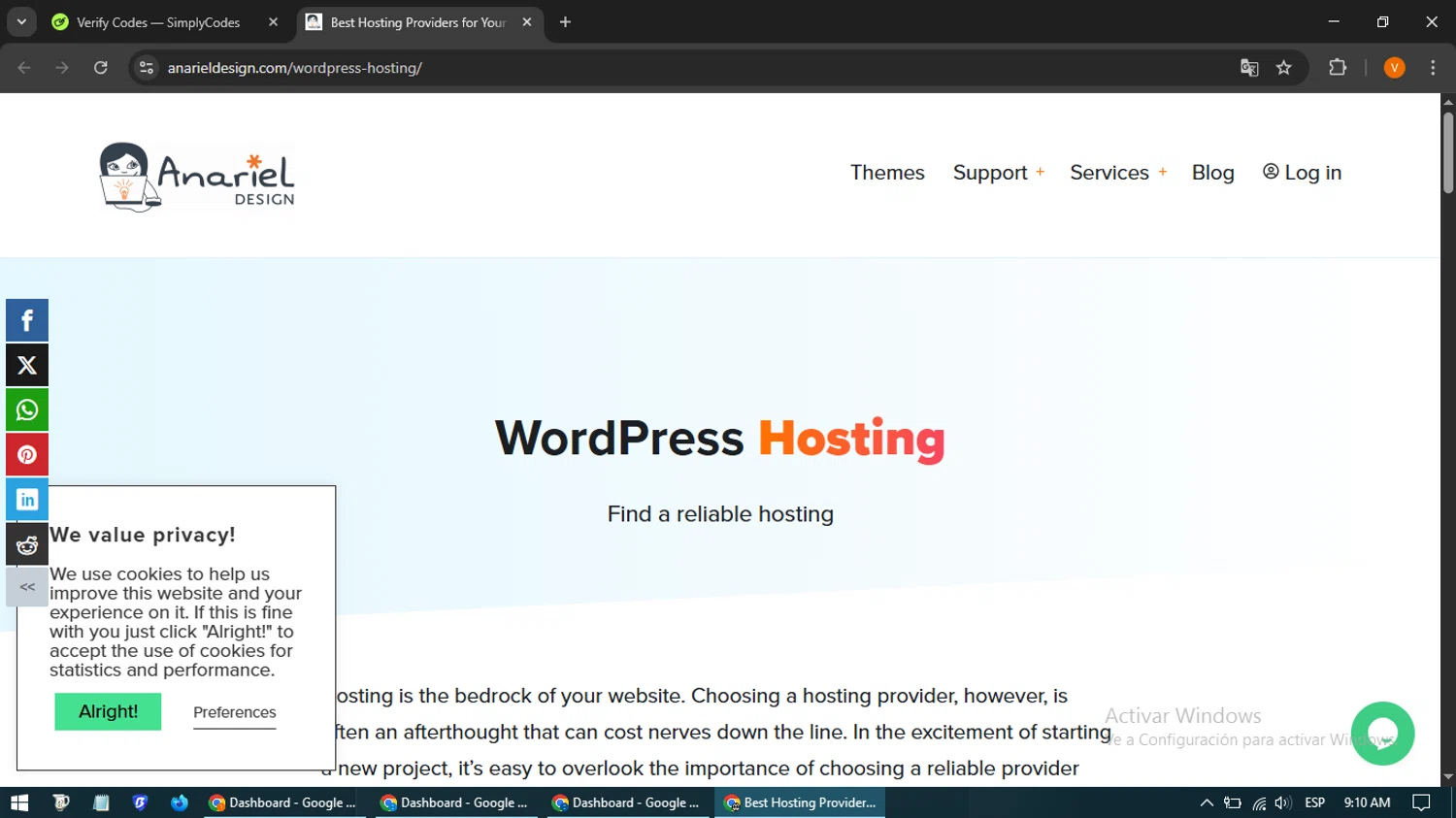Share the page on LinkedIn
Screen dimensions: 1456x818
point(27,500)
